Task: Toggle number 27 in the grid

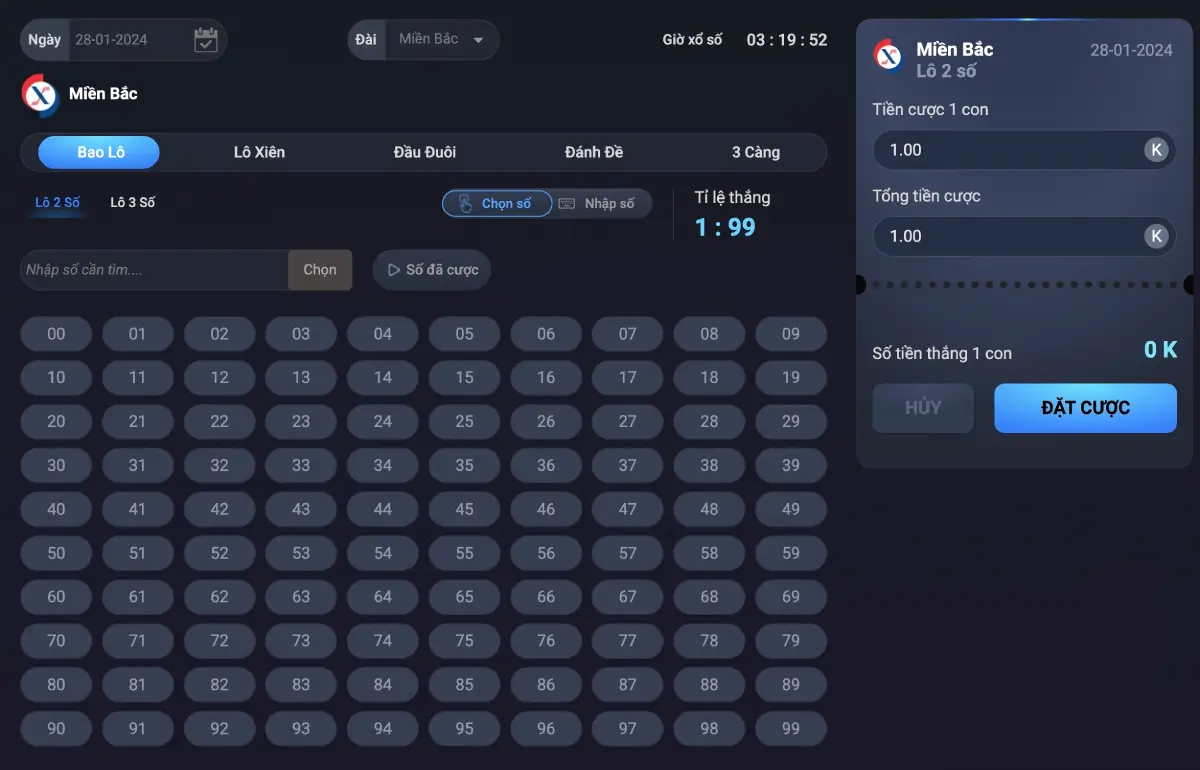Action: click(627, 422)
